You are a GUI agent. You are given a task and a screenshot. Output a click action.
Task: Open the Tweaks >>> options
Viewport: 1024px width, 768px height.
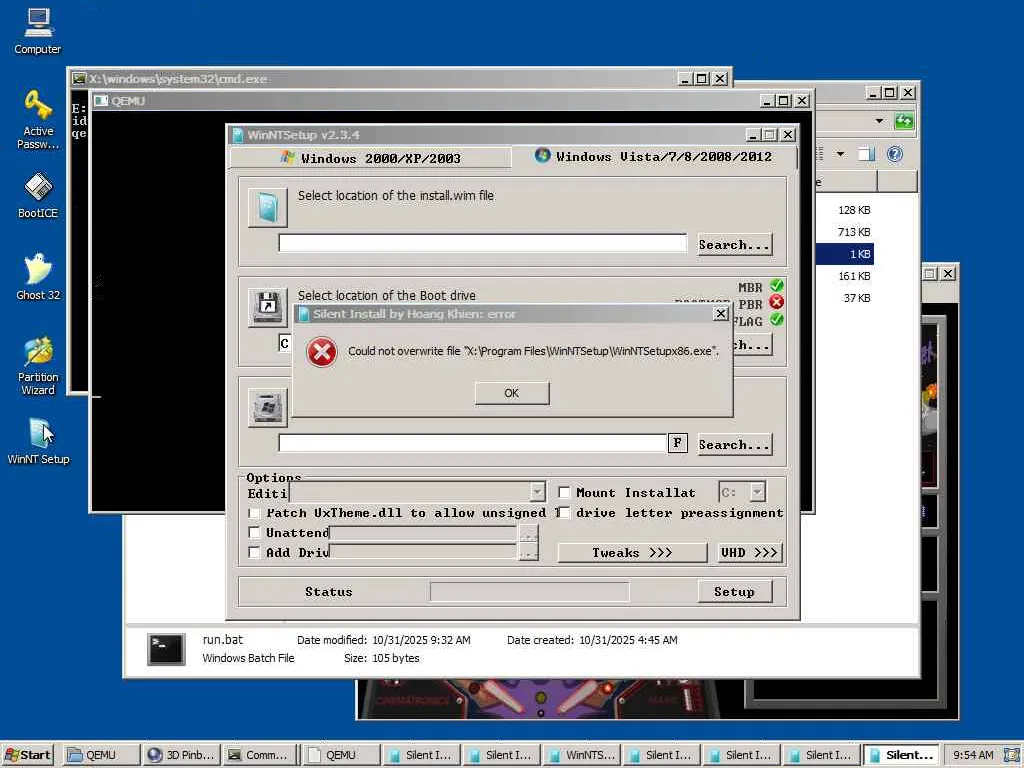point(632,552)
